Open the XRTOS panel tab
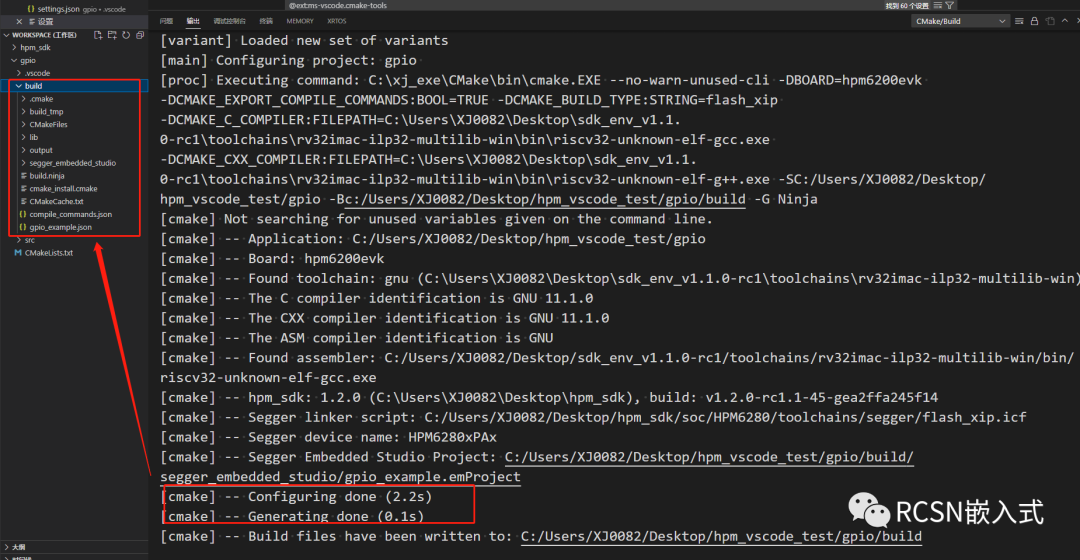 click(337, 21)
